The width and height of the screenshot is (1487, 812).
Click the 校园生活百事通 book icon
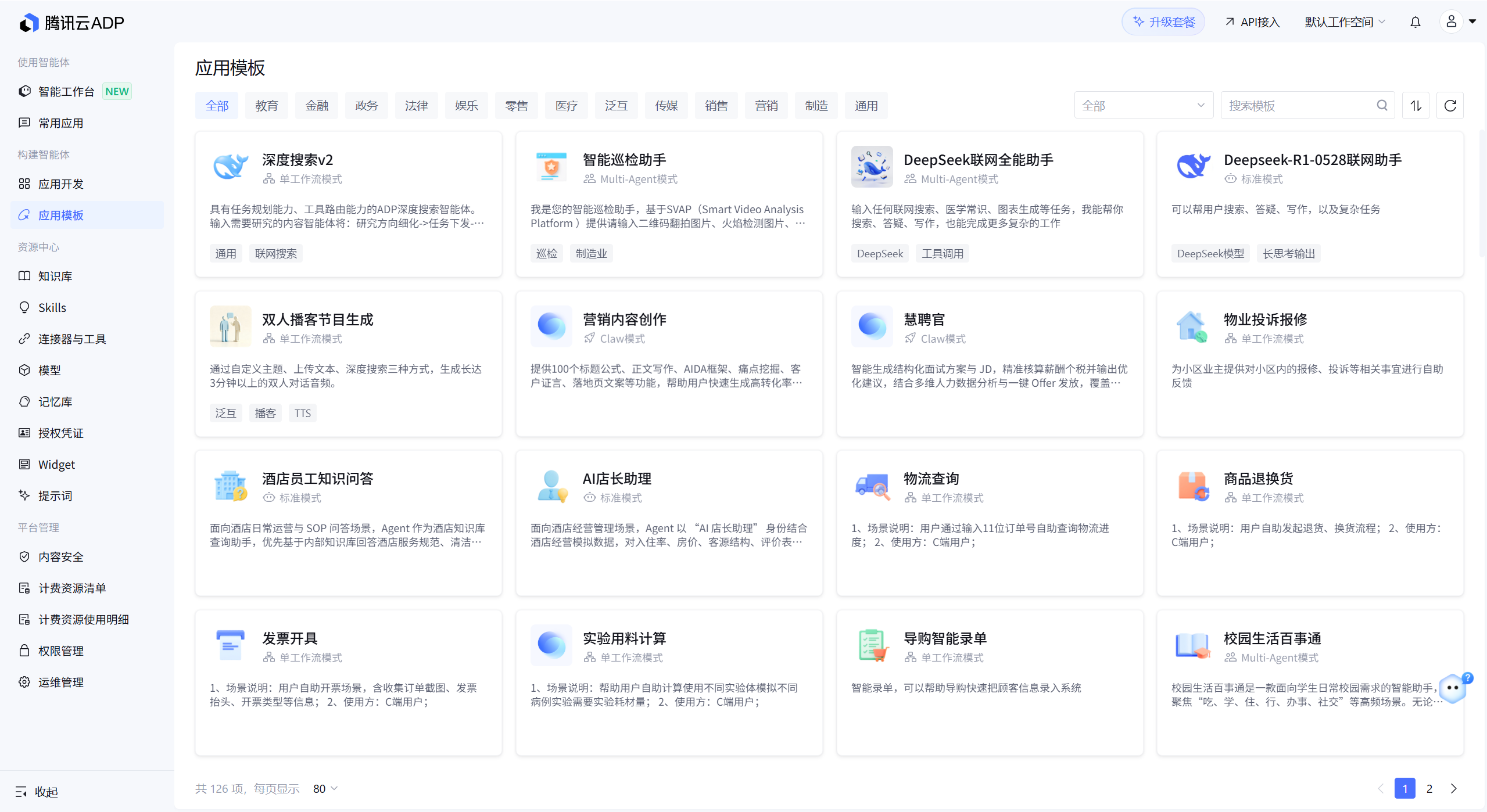[1192, 645]
